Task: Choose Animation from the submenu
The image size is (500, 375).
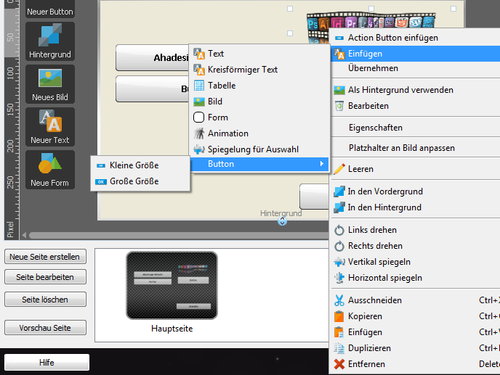Action: [x=259, y=133]
